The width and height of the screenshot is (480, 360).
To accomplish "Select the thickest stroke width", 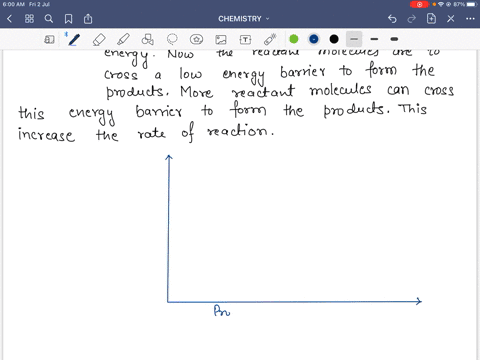I will pyautogui.click(x=394, y=39).
